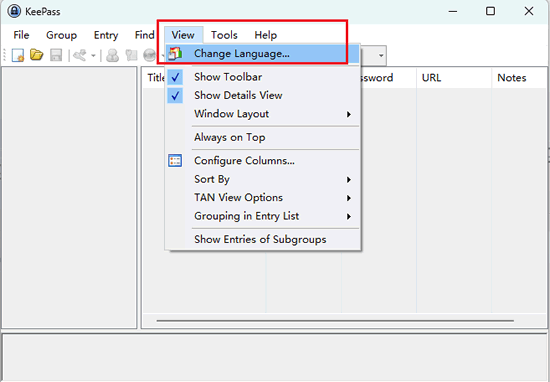Choose Change Language from View menu
This screenshot has height=382, width=550.
click(x=263, y=54)
